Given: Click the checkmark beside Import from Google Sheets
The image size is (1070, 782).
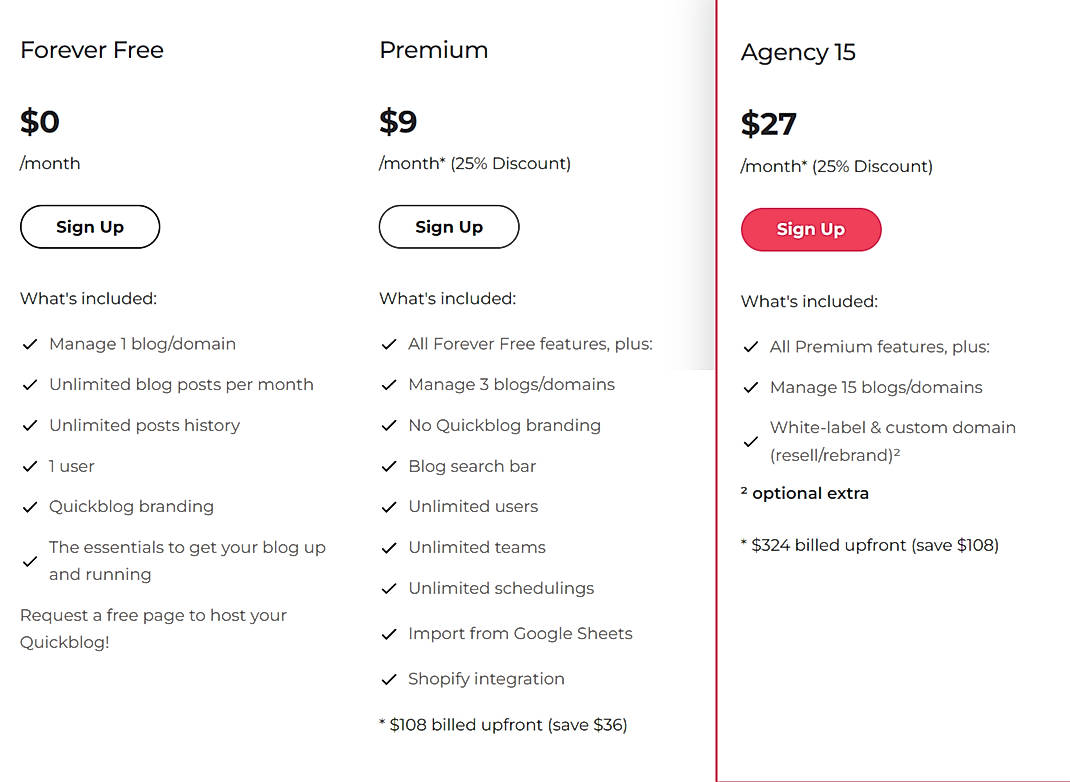Looking at the screenshot, I should tap(389, 634).
